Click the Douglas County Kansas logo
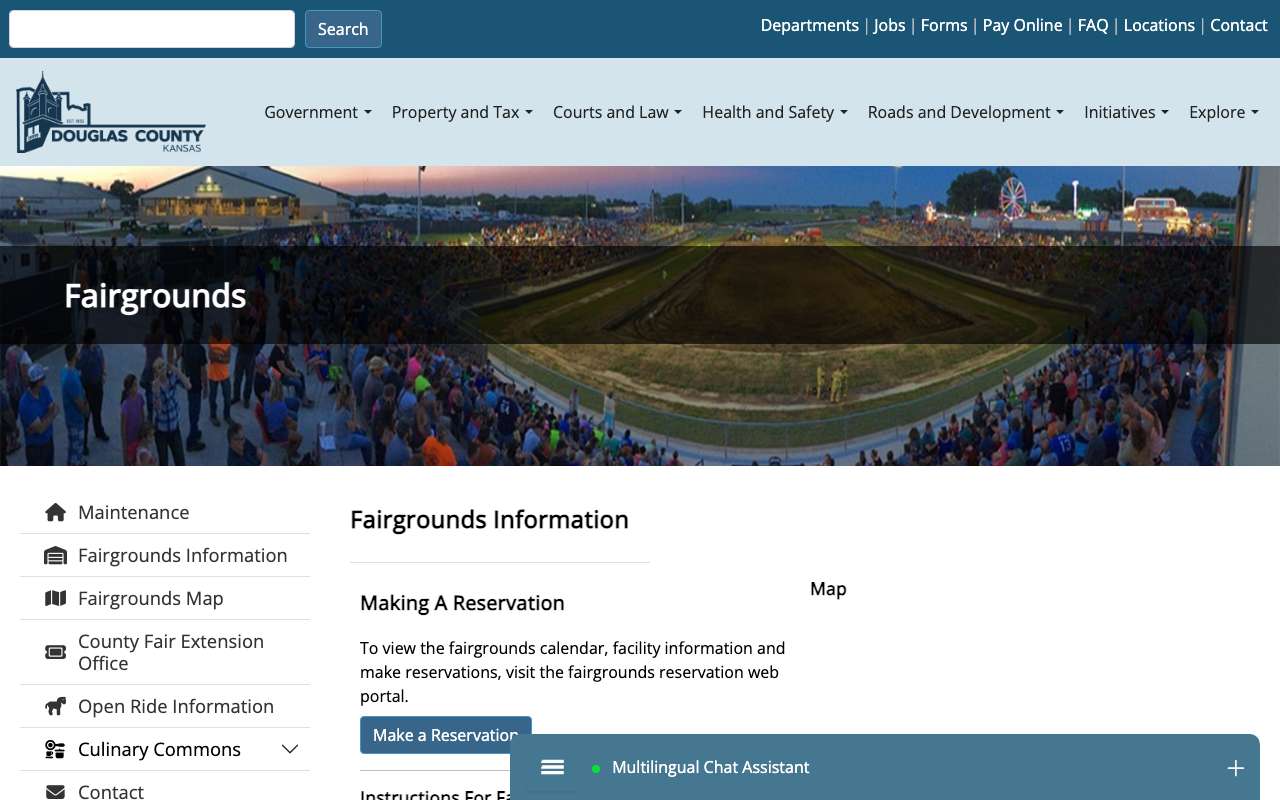 (x=111, y=113)
